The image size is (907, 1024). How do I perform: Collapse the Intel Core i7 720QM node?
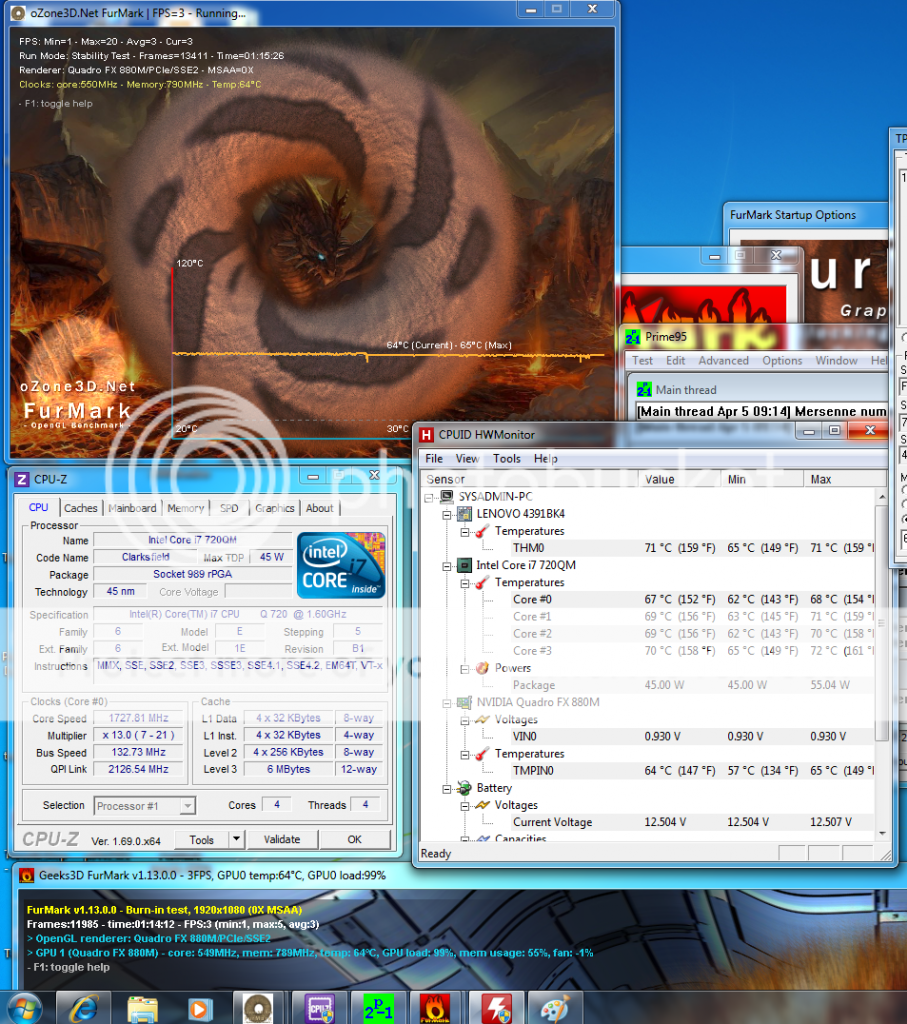point(448,565)
